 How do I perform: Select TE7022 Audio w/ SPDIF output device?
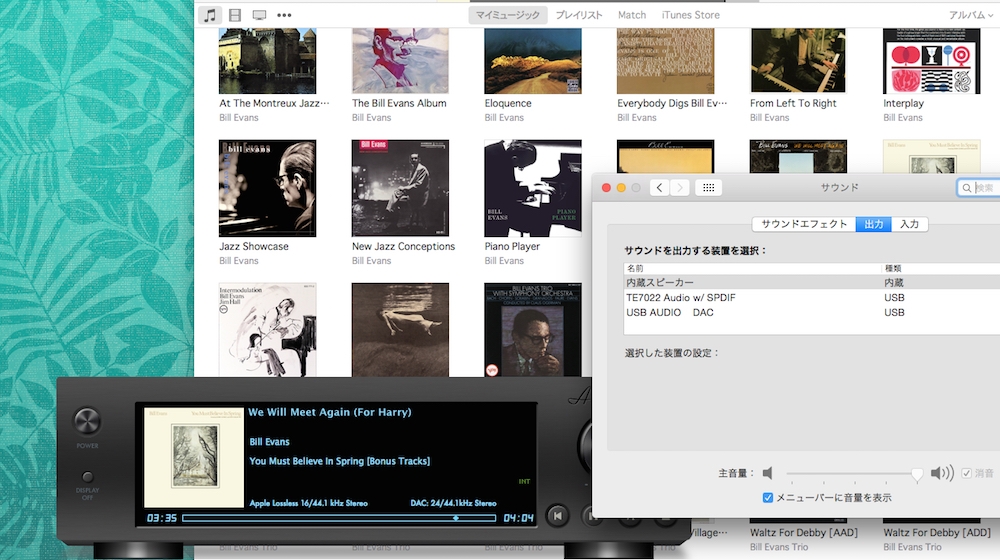point(812,297)
